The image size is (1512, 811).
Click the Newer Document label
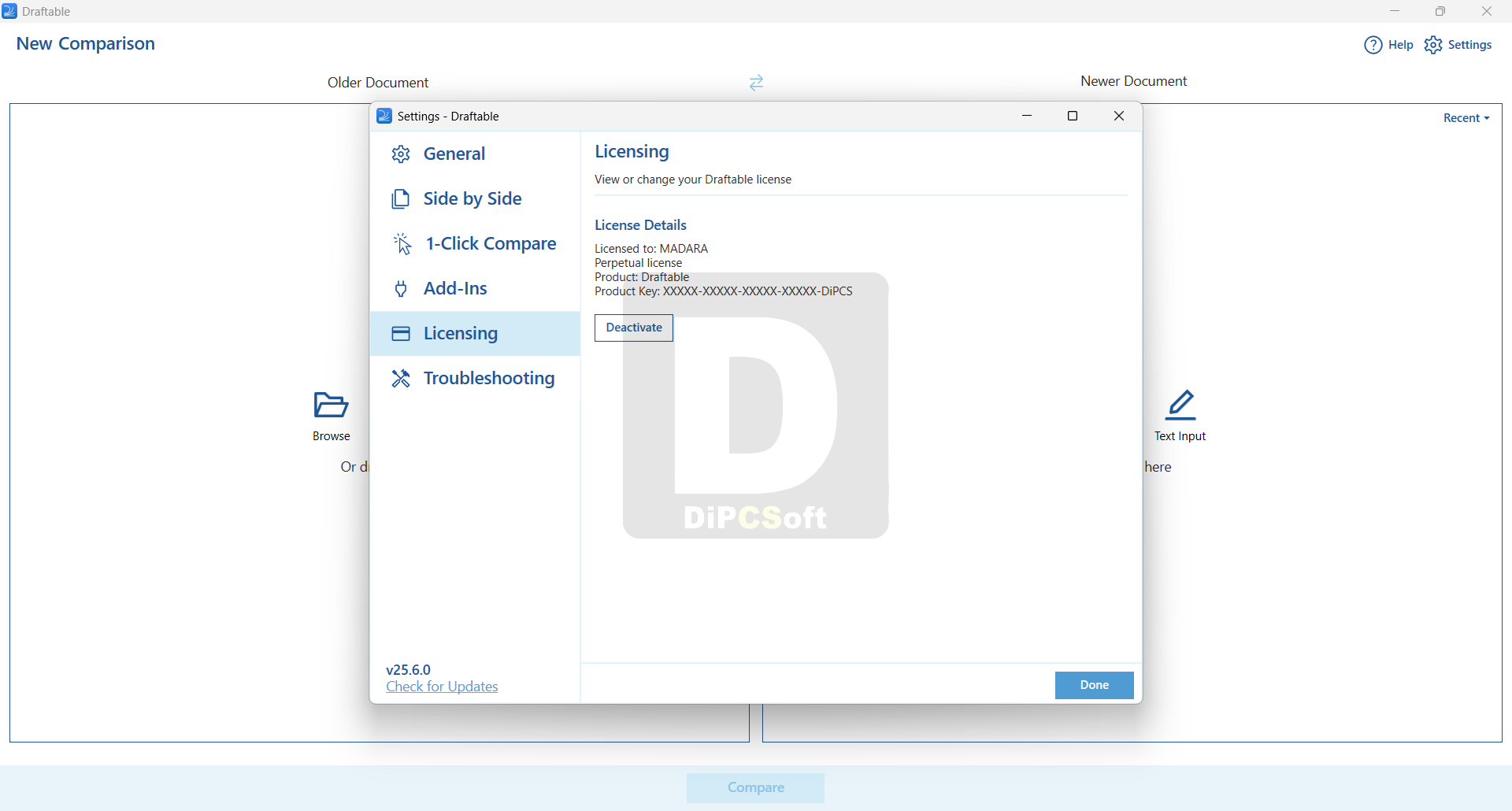coord(1133,81)
